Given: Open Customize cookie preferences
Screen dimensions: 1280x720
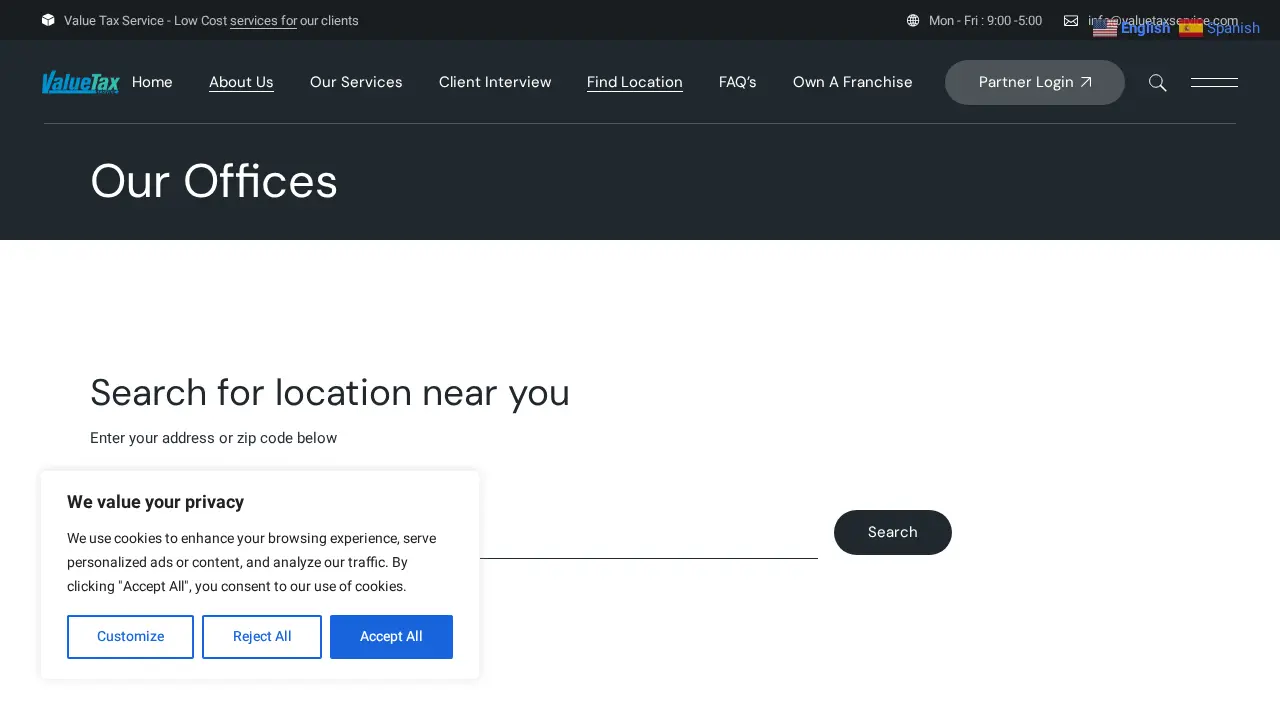Looking at the screenshot, I should (x=130, y=637).
